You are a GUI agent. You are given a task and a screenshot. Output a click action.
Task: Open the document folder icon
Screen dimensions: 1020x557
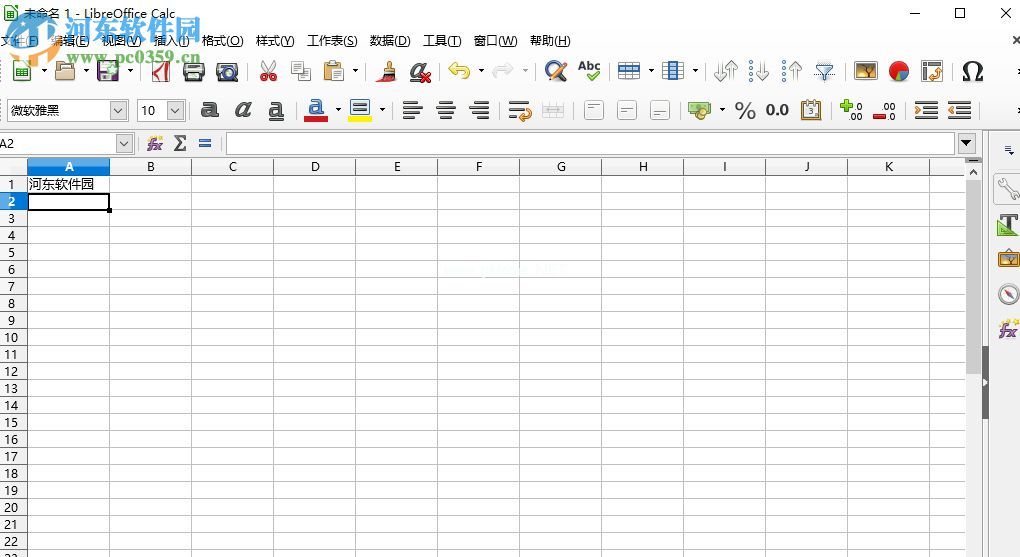(65, 71)
